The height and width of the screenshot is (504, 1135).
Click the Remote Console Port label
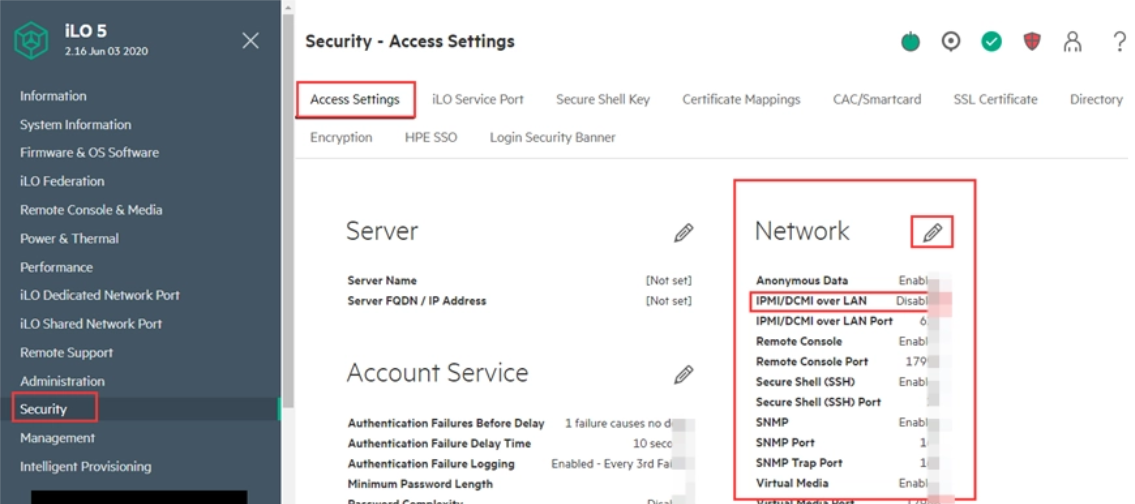(812, 361)
